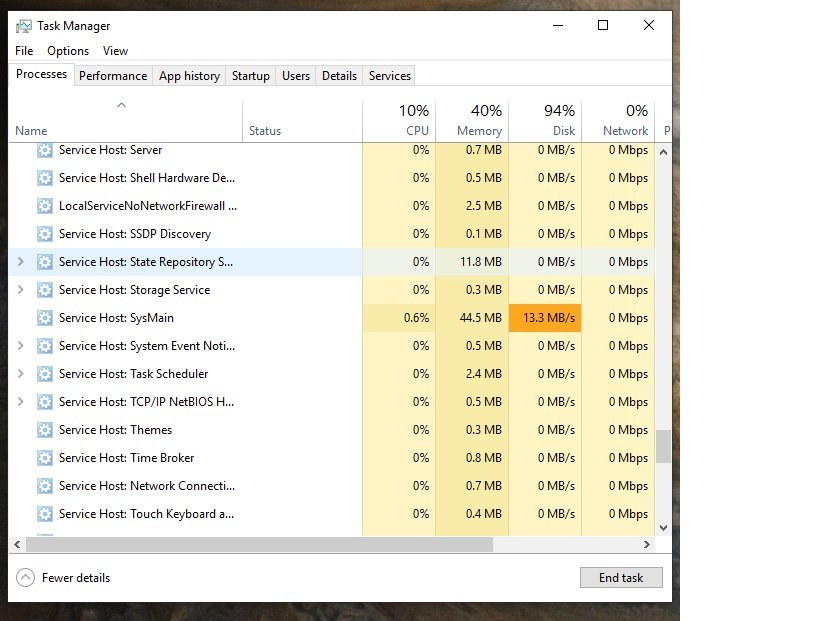The image size is (819, 621).
Task: Sort by the Name column header
Action: 125,121
